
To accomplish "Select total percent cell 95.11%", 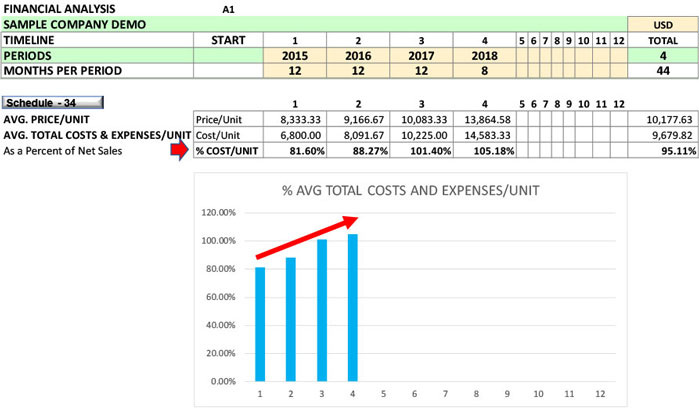I will [x=662, y=151].
